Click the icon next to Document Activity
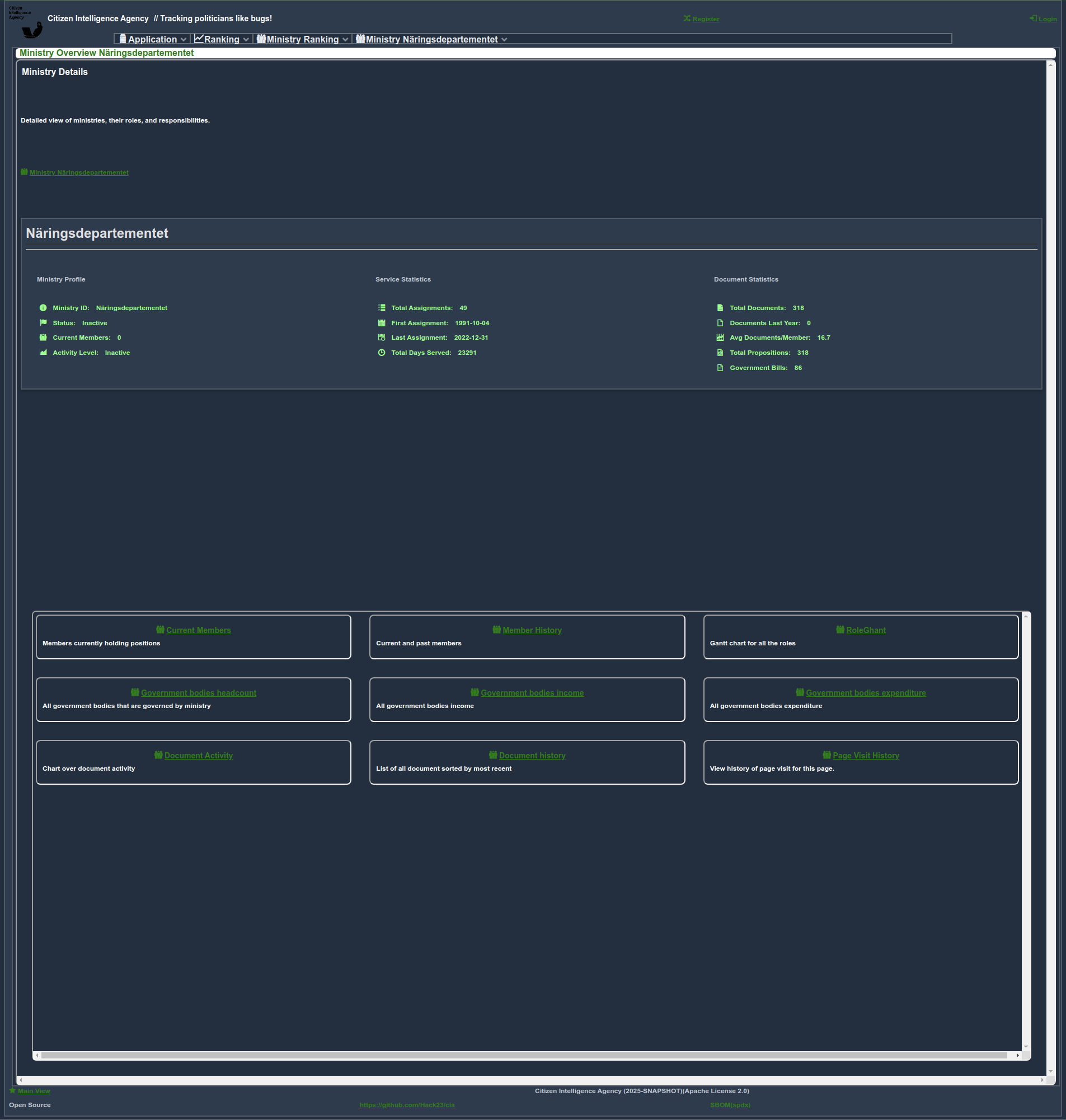 click(x=158, y=755)
